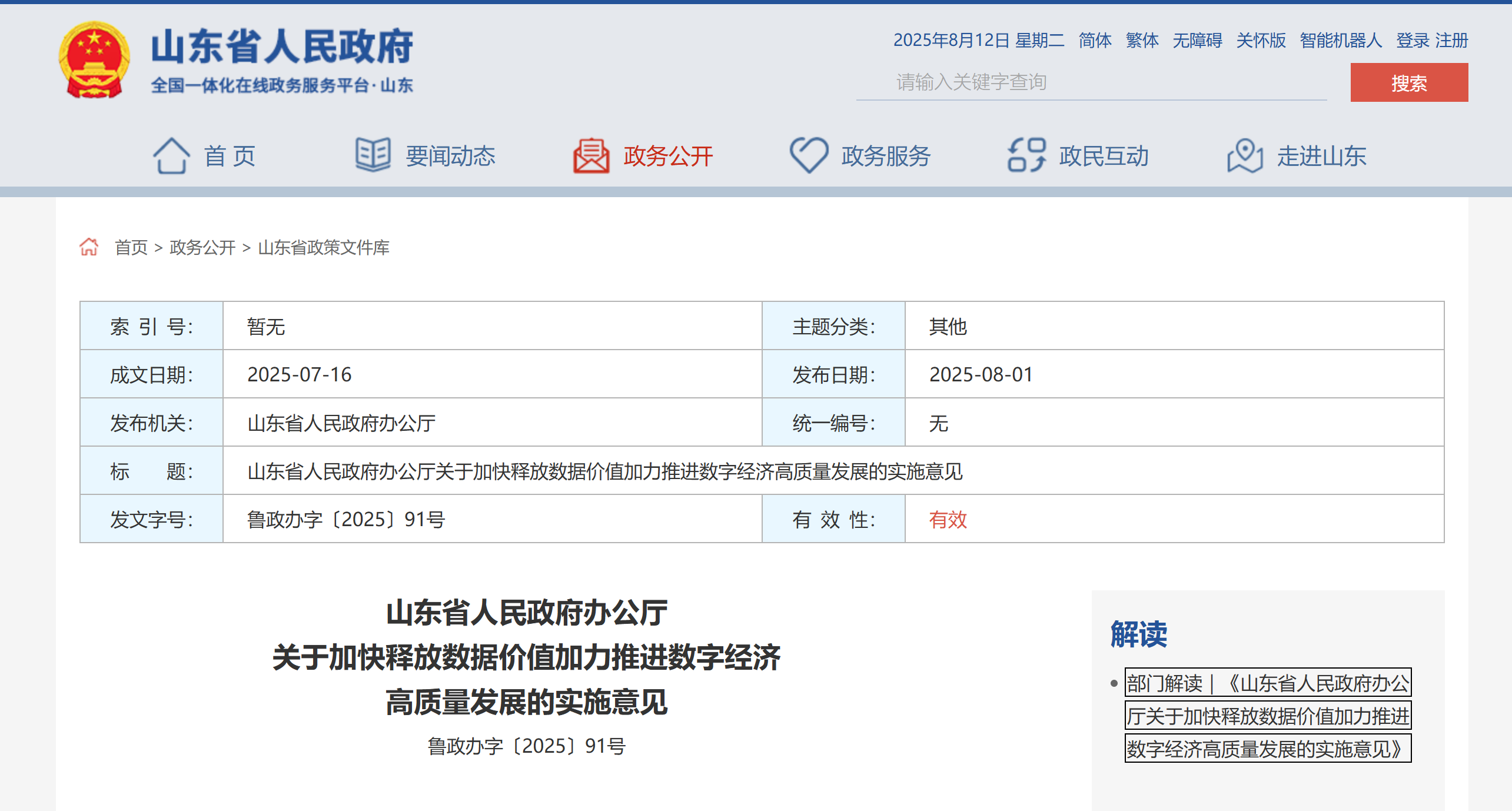Click 山东省政策文件库 breadcrumb link

[324, 248]
